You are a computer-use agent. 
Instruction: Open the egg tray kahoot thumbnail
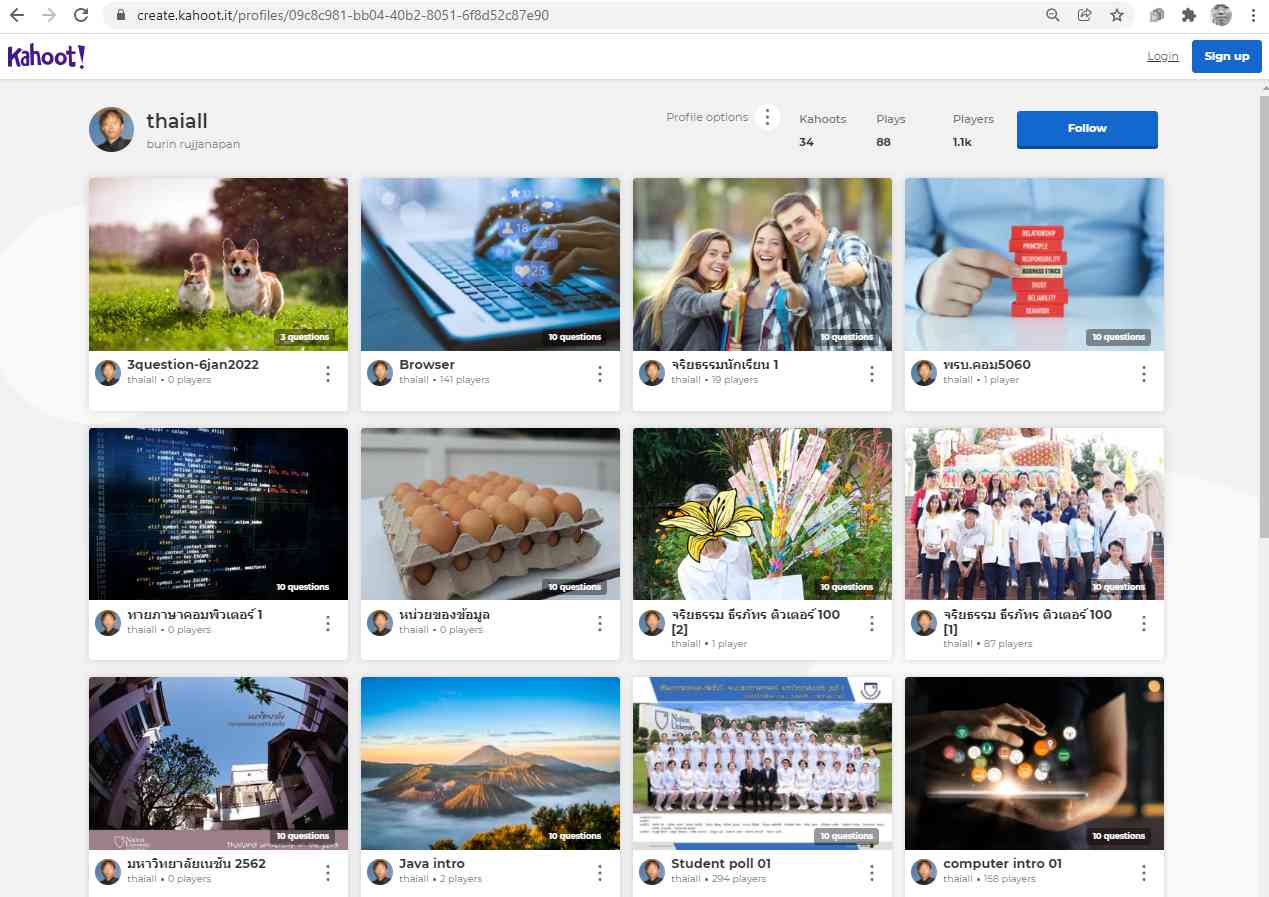(x=490, y=514)
